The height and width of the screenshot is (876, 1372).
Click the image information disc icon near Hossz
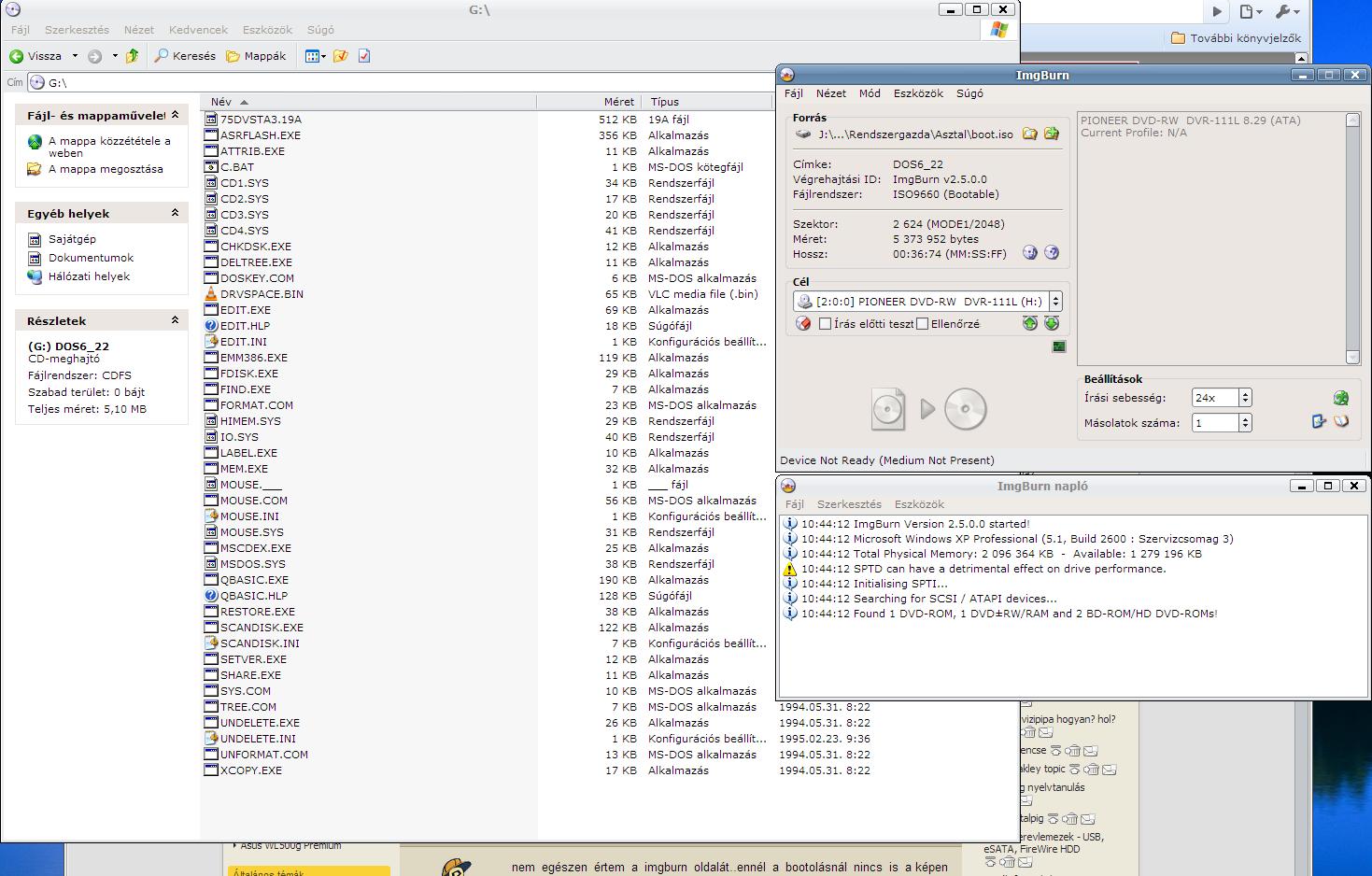click(x=1029, y=253)
